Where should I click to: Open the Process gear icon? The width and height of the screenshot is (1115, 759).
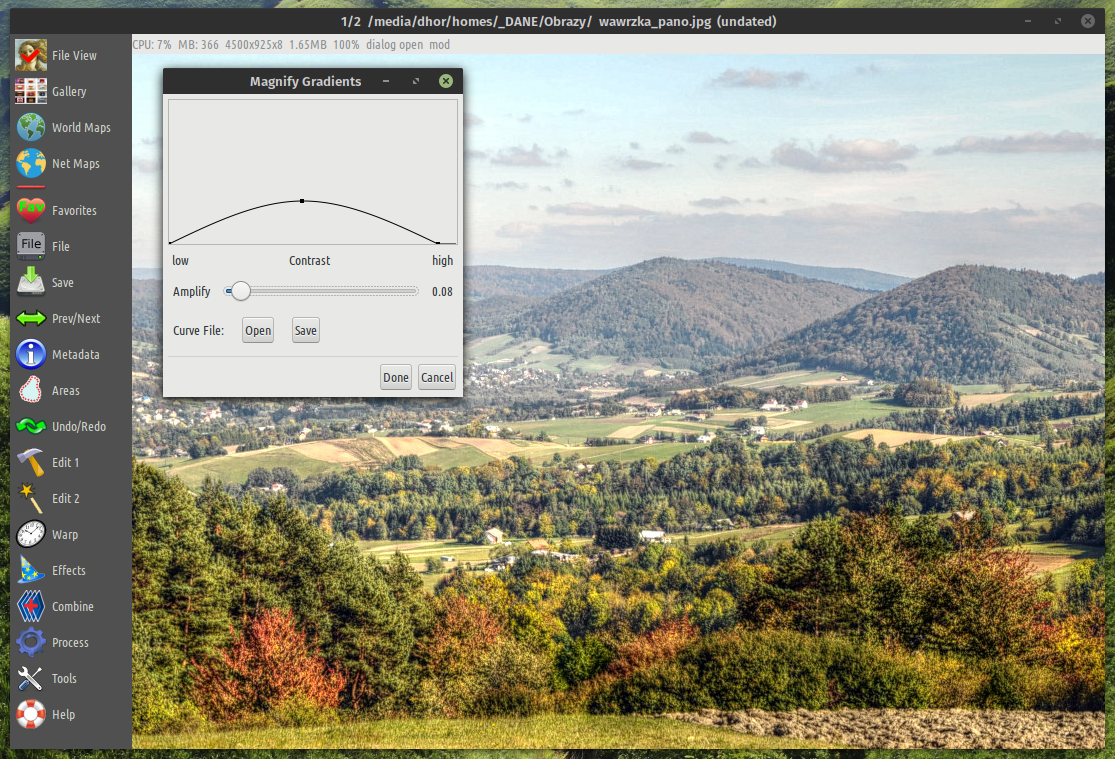click(x=31, y=642)
